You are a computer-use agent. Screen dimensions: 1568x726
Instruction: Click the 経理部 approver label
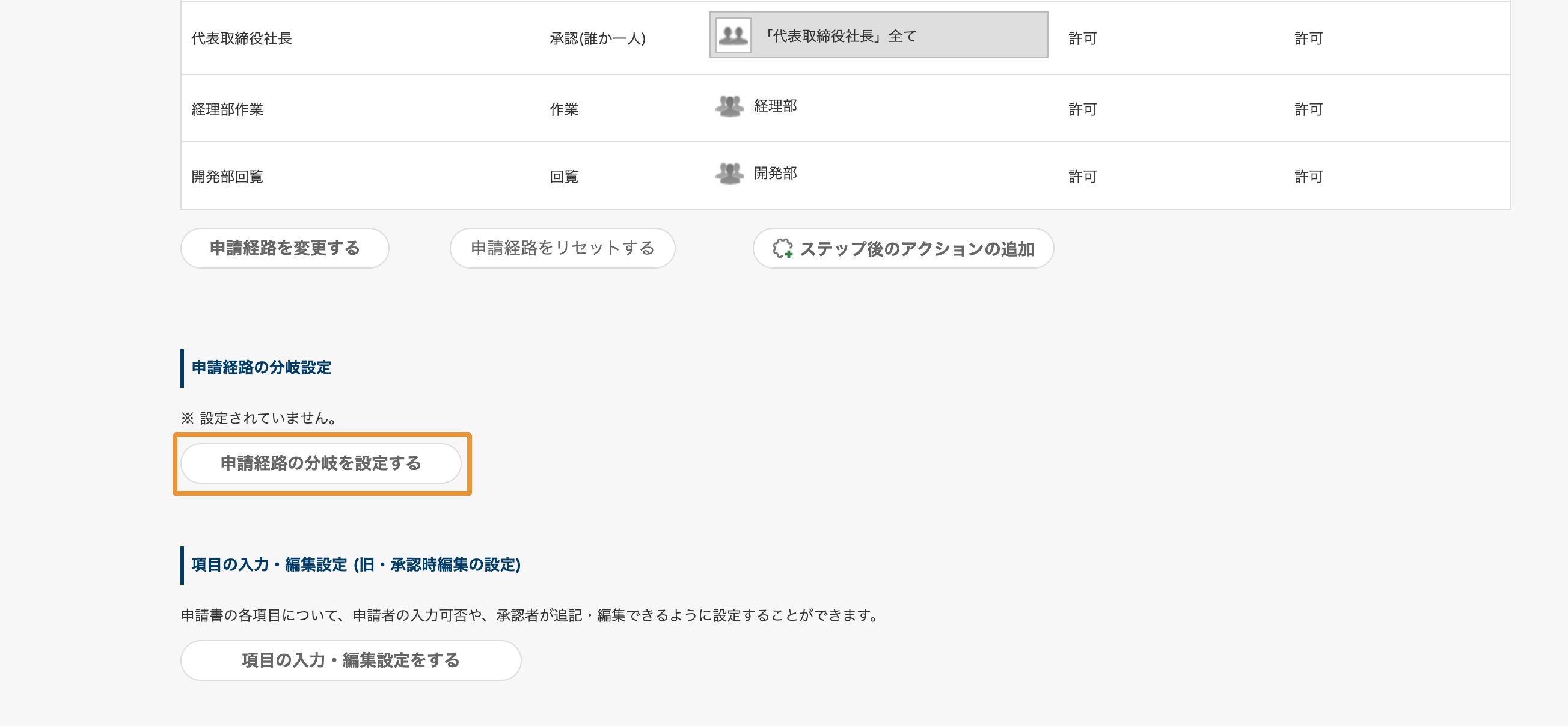tap(776, 106)
